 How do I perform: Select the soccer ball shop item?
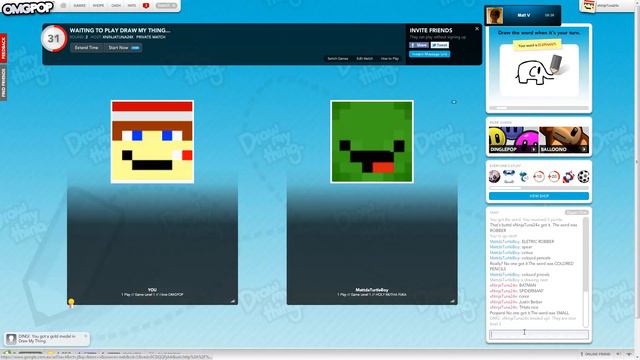583,177
